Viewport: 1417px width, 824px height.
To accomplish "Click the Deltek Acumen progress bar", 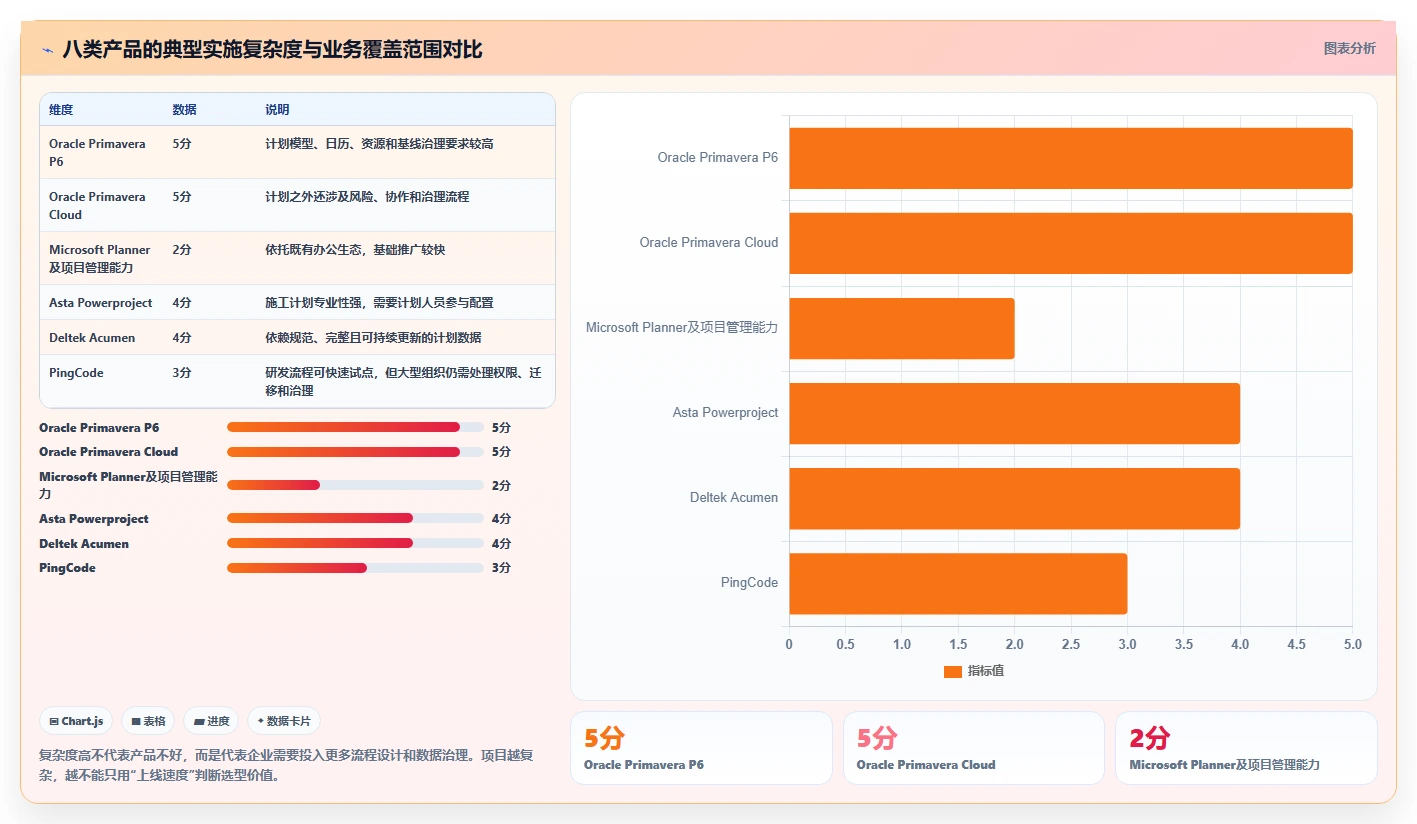I will point(355,543).
